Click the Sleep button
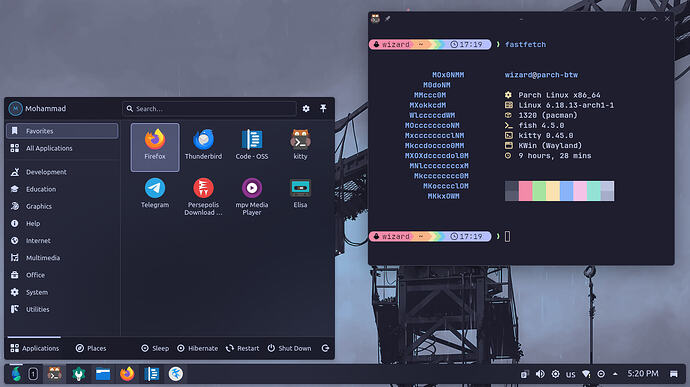Image resolution: width=690 pixels, height=387 pixels. coord(155,348)
